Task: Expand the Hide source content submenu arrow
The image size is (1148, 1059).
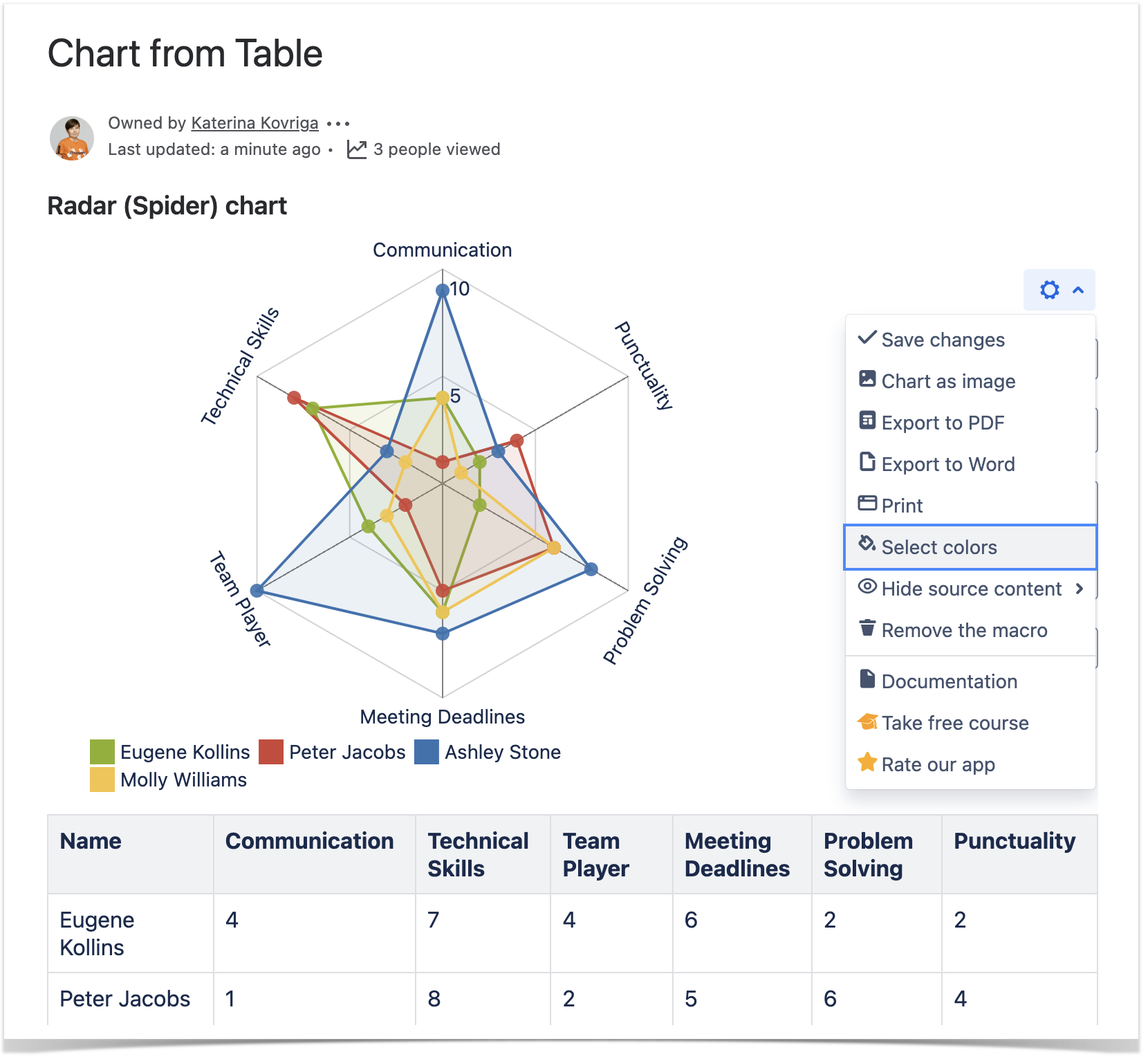Action: coord(1080,589)
